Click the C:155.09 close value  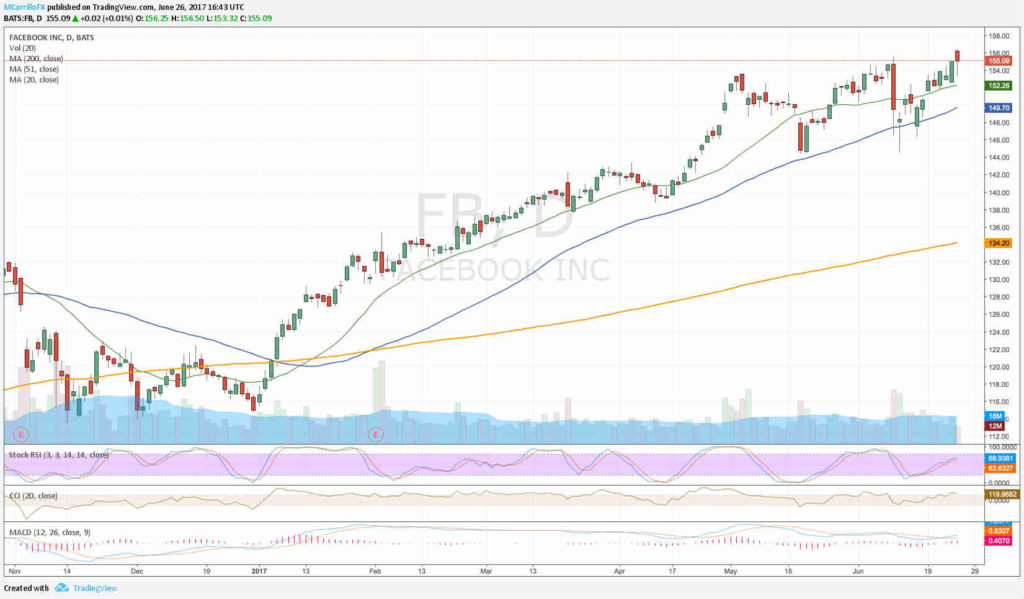pos(256,18)
